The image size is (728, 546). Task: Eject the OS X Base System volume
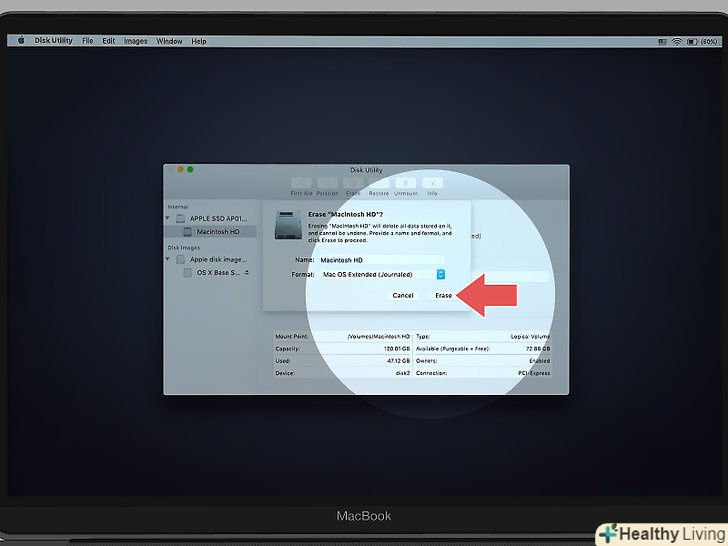(x=247, y=272)
